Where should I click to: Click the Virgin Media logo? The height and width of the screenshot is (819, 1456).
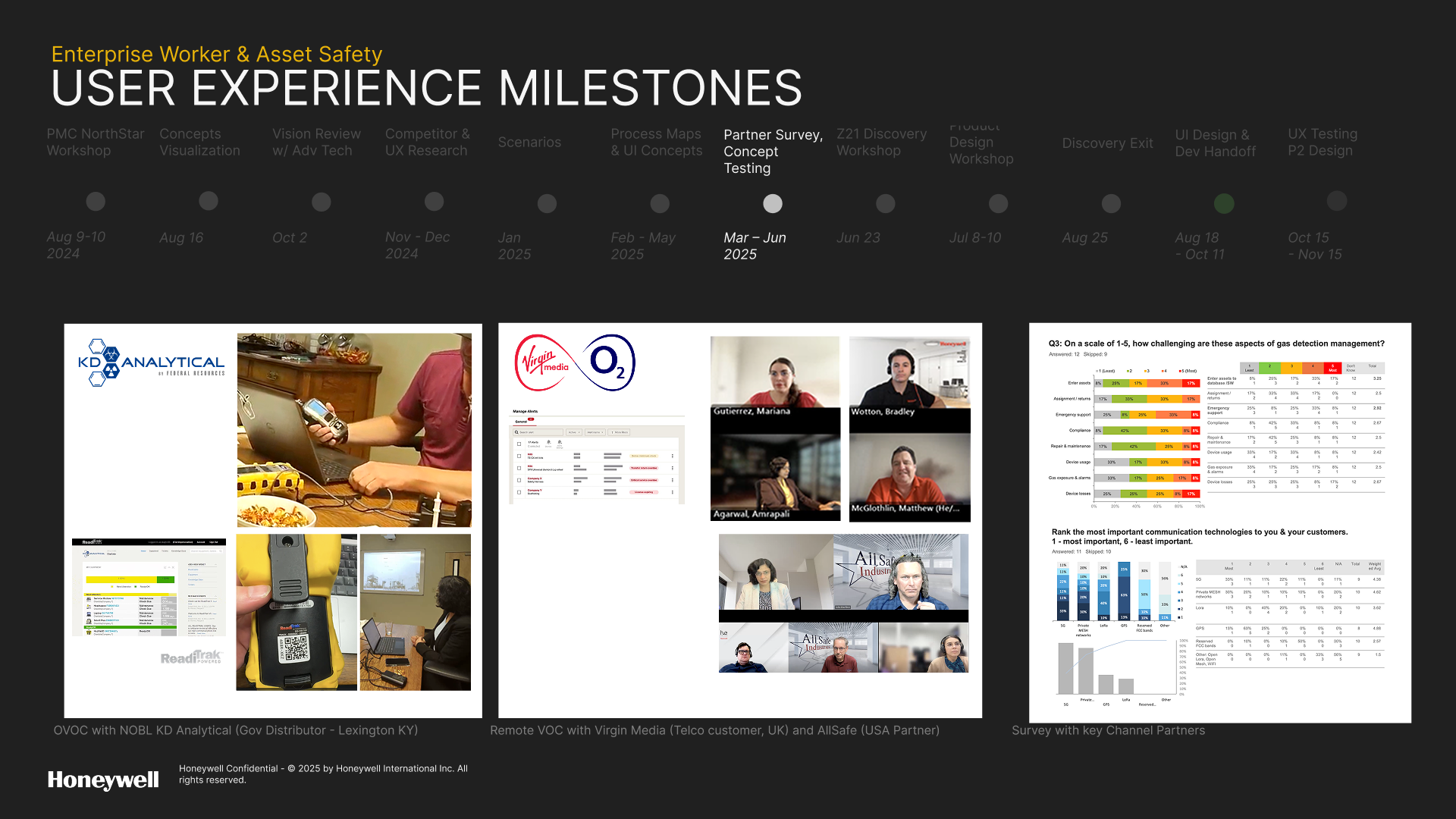tap(542, 362)
